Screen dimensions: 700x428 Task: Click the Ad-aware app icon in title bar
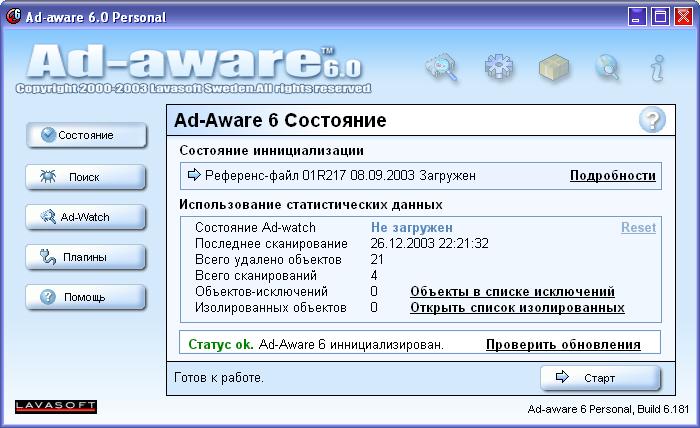(x=13, y=17)
